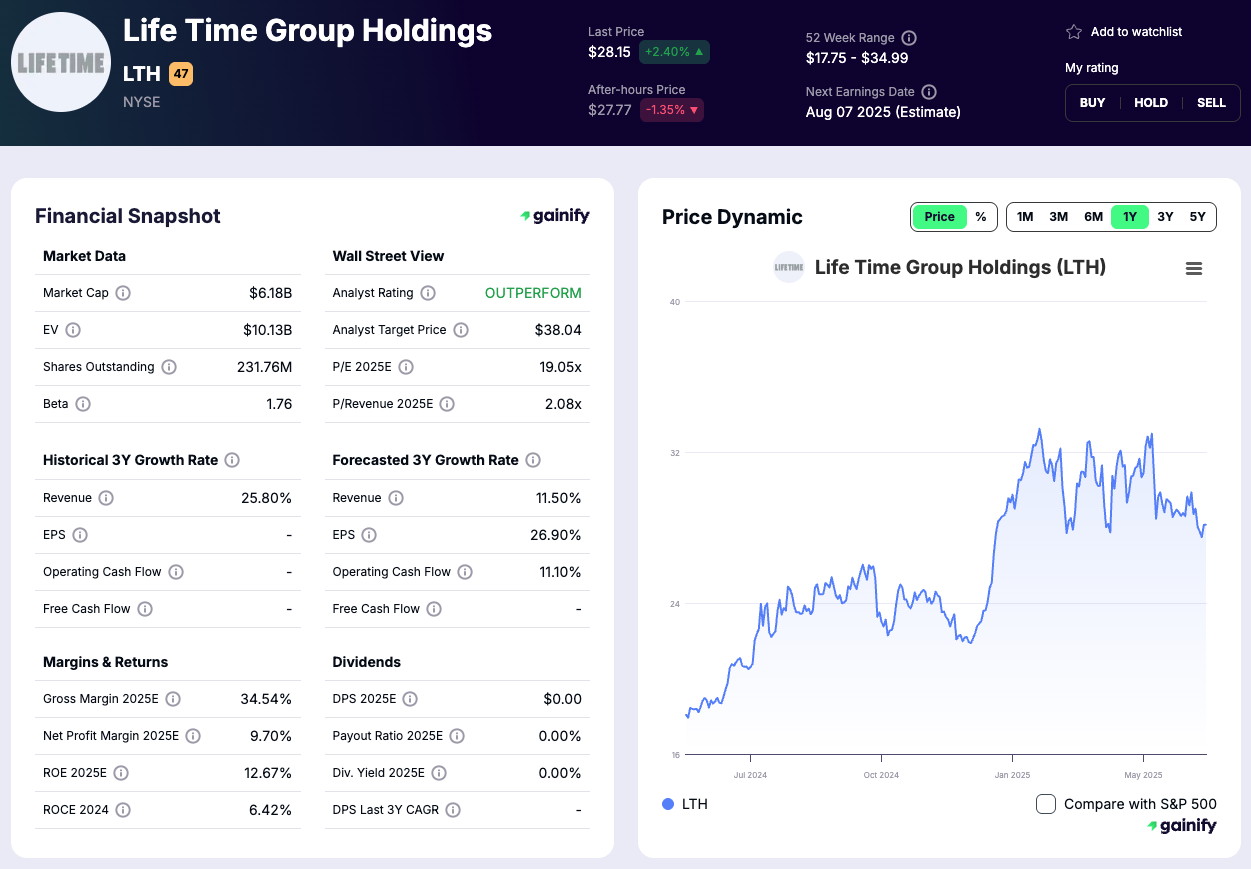
Task: Click info icon next to Market Cap
Action: pos(123,293)
